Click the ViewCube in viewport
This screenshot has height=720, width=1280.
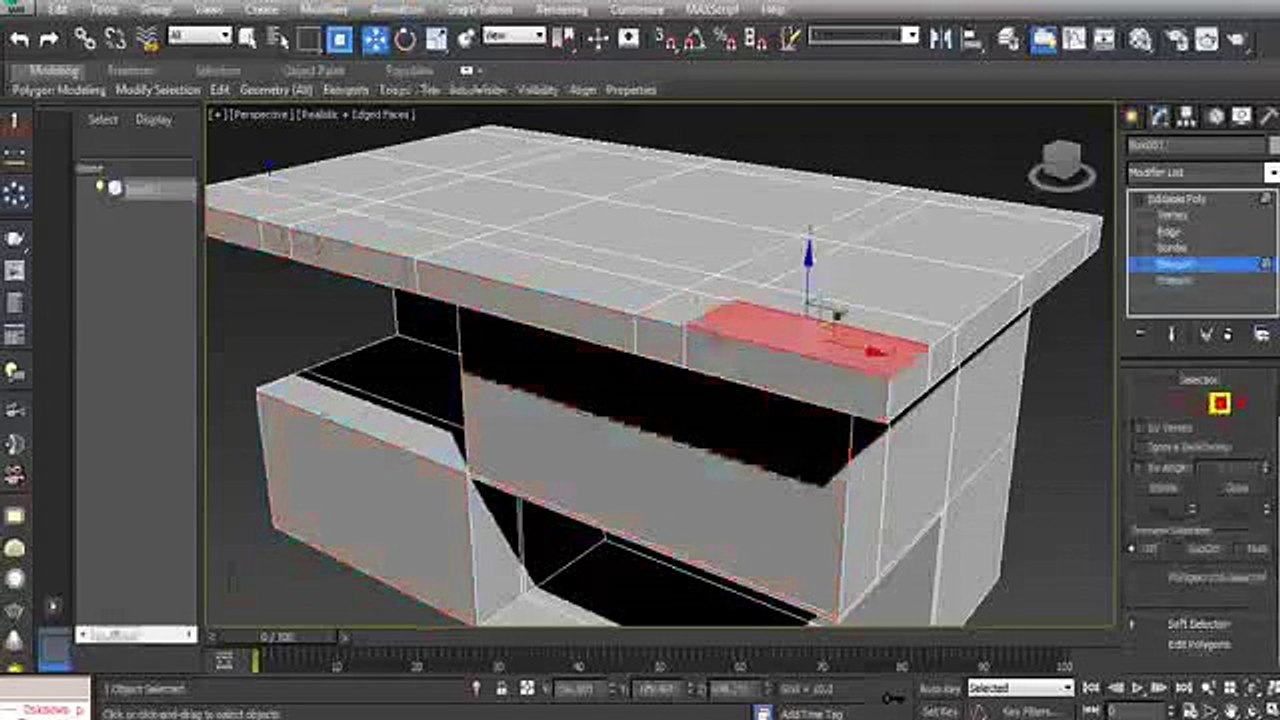coord(1061,166)
